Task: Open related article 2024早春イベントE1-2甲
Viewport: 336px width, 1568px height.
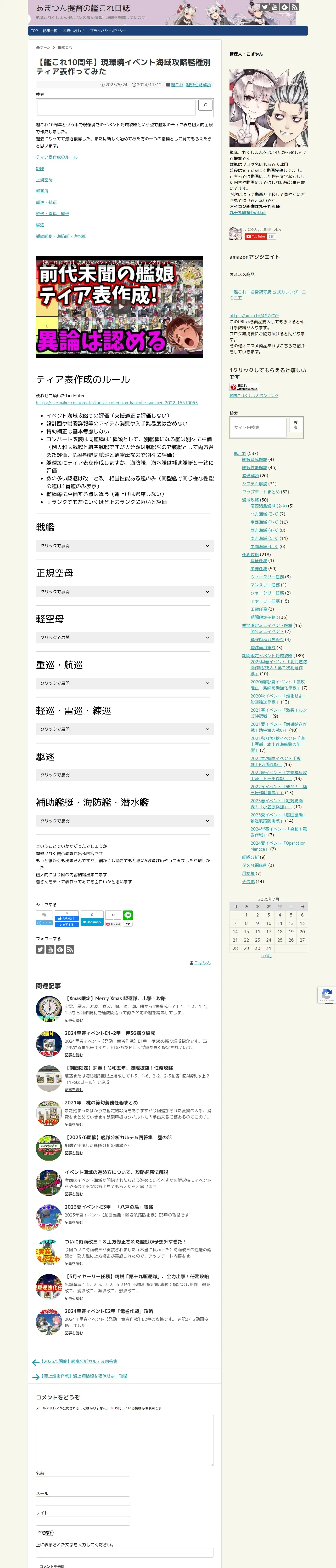Action: (110, 1033)
